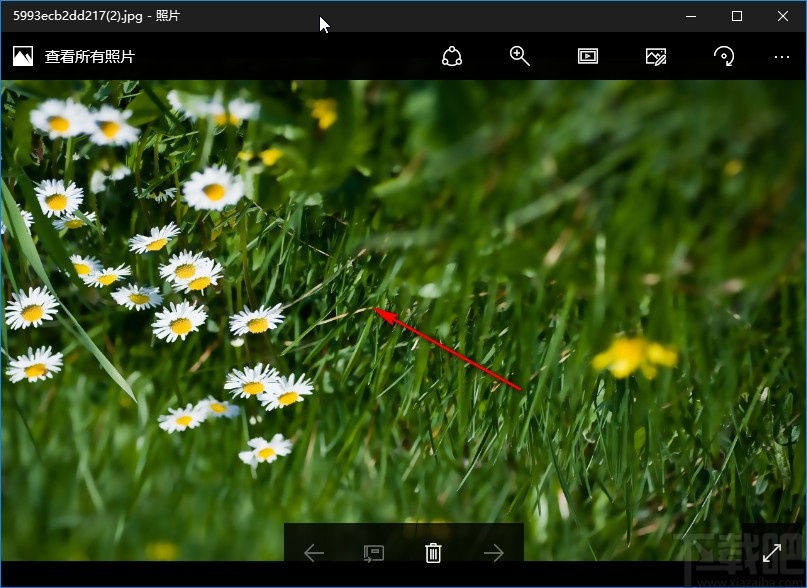Go to the next photo
The image size is (807, 588).
494,553
